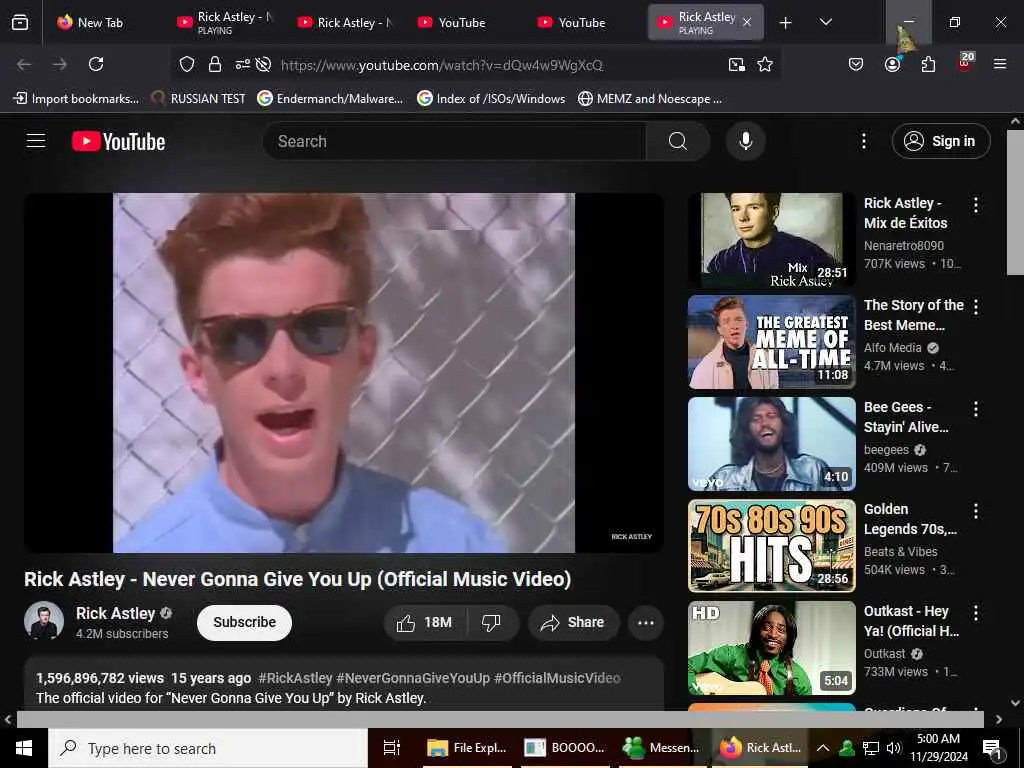This screenshot has width=1024, height=768.
Task: List all tabs dropdown arrow
Action: pos(825,22)
